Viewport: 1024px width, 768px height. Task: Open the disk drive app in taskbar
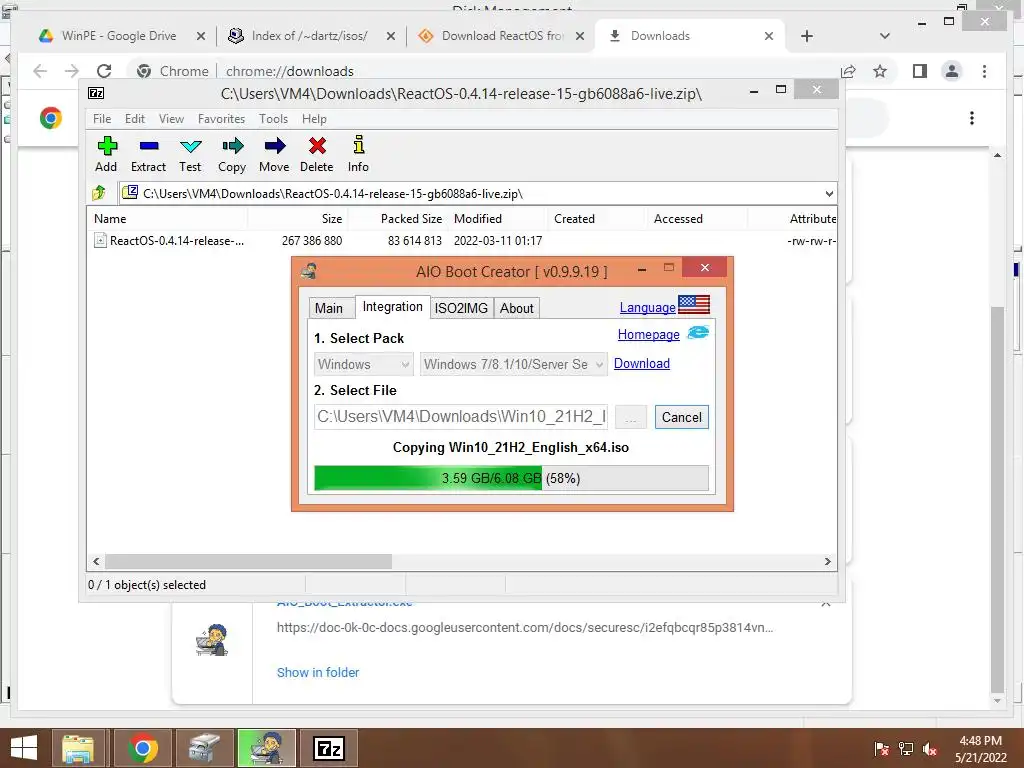pos(205,748)
